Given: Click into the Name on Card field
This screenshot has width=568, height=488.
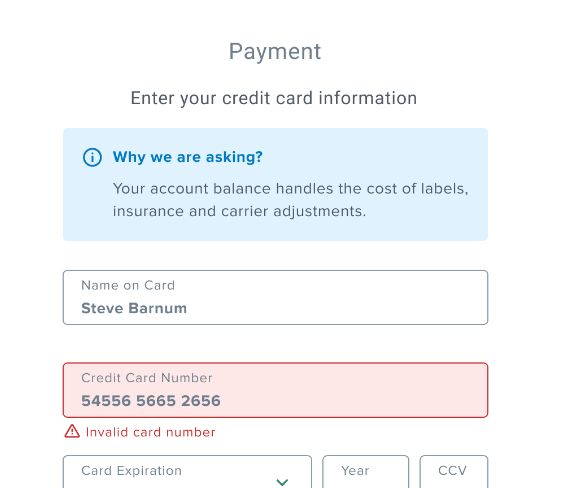Looking at the screenshot, I should pyautogui.click(x=275, y=297).
